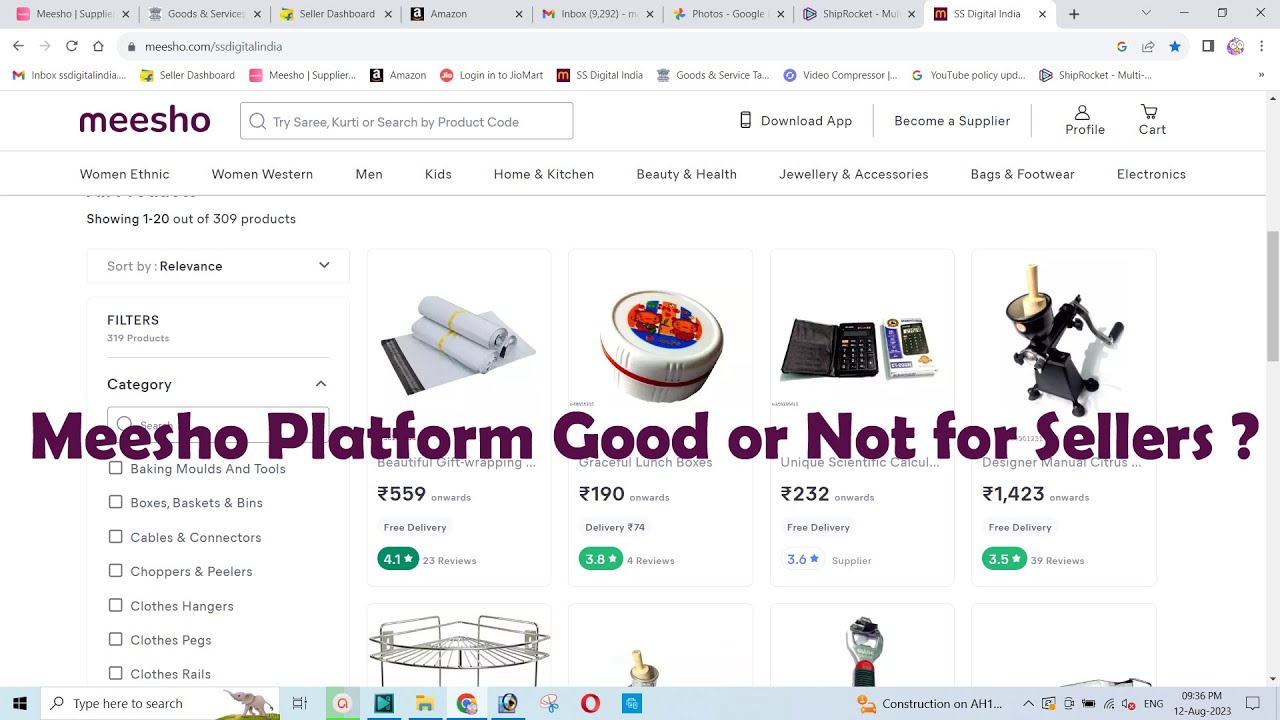Viewport: 1280px width, 720px height.
Task: Click the Google icon in address bar
Action: [1121, 46]
